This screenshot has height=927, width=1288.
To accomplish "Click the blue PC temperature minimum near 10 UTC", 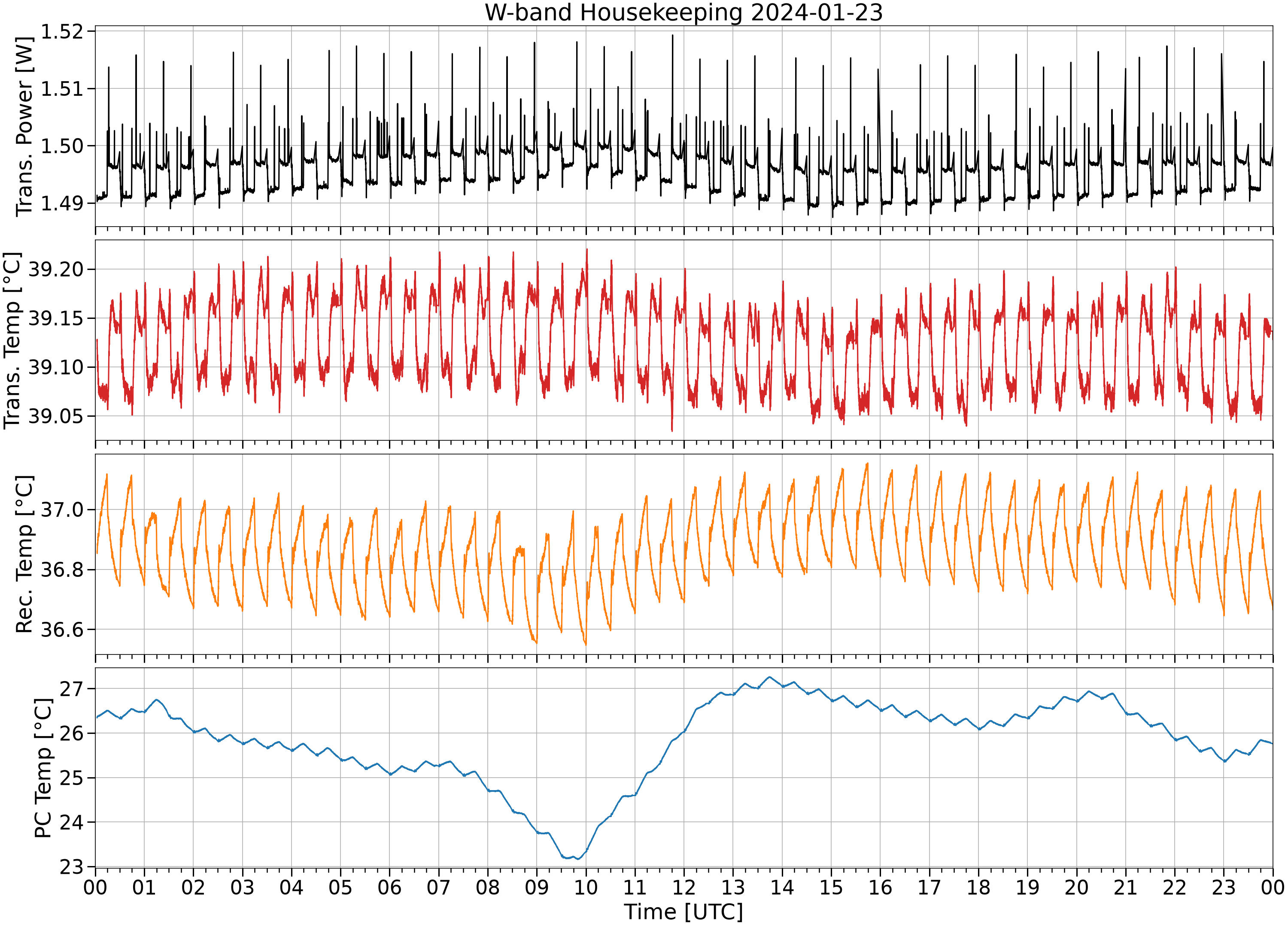I will pyautogui.click(x=577, y=858).
